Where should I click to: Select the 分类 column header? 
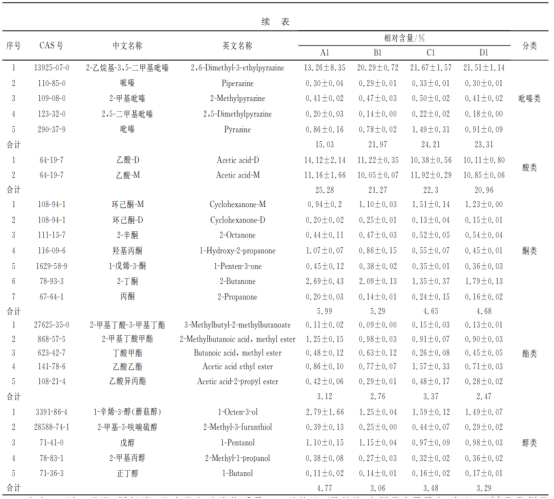point(530,46)
